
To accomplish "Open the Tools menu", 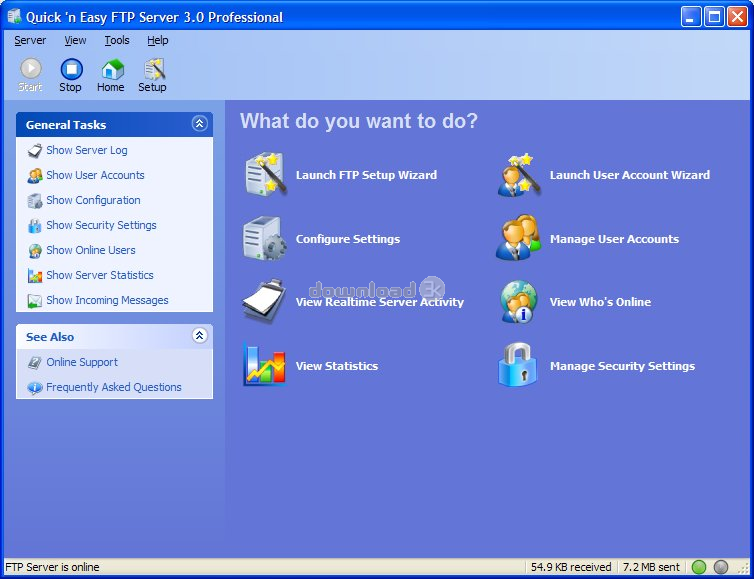I will click(x=117, y=40).
